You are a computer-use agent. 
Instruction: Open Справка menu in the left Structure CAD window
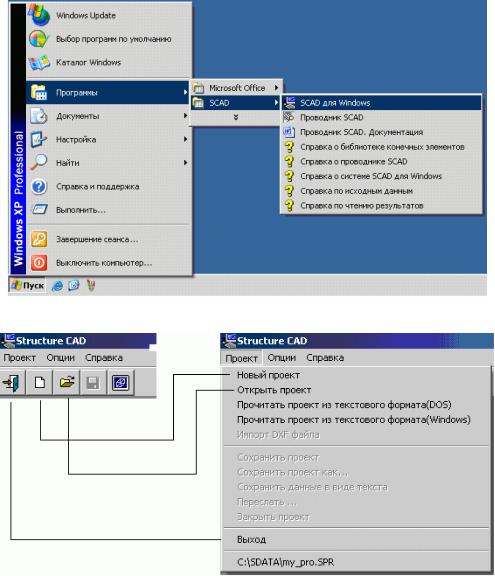click(104, 358)
